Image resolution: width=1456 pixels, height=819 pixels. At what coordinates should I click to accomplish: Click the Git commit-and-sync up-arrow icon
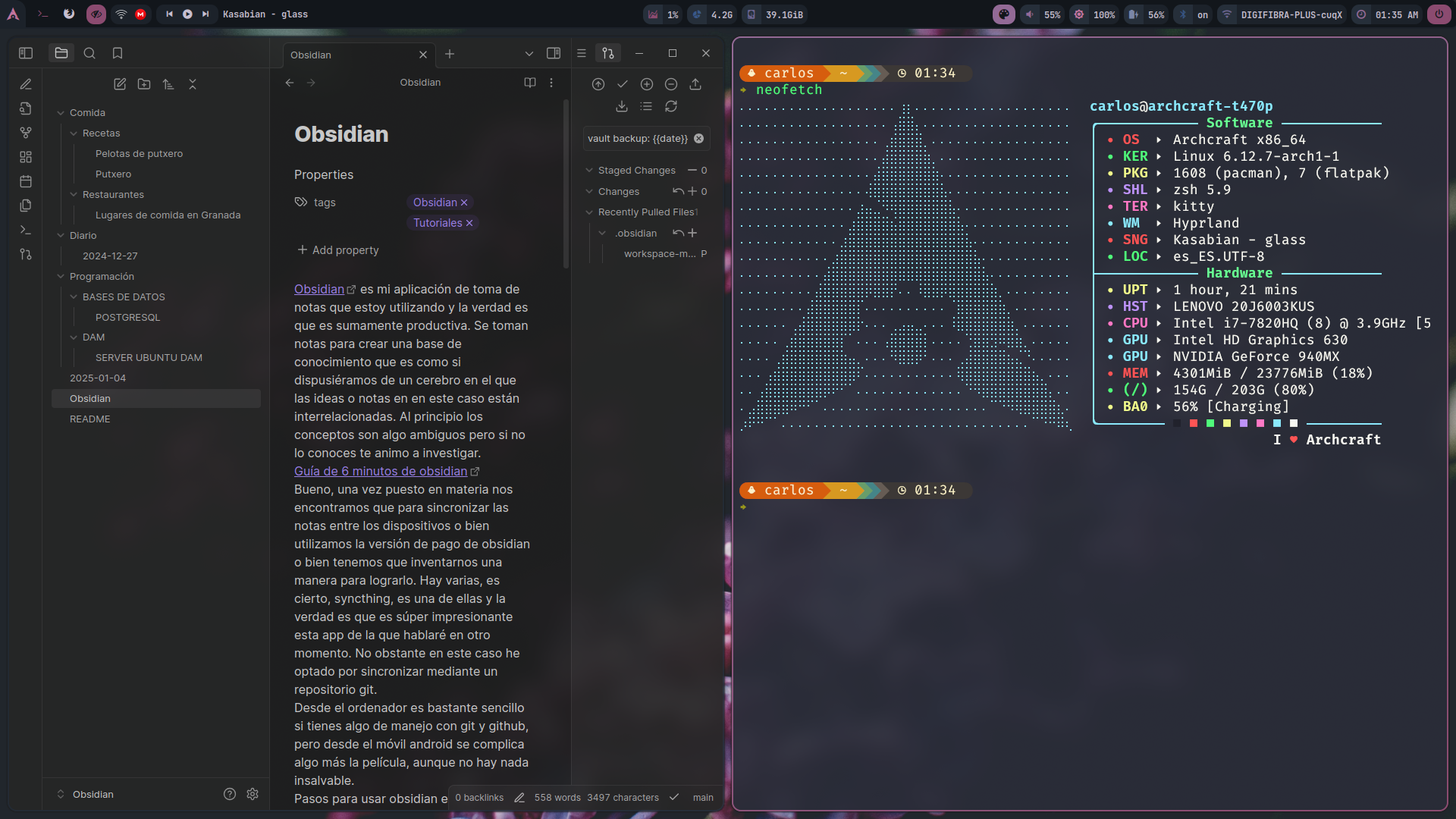point(598,84)
